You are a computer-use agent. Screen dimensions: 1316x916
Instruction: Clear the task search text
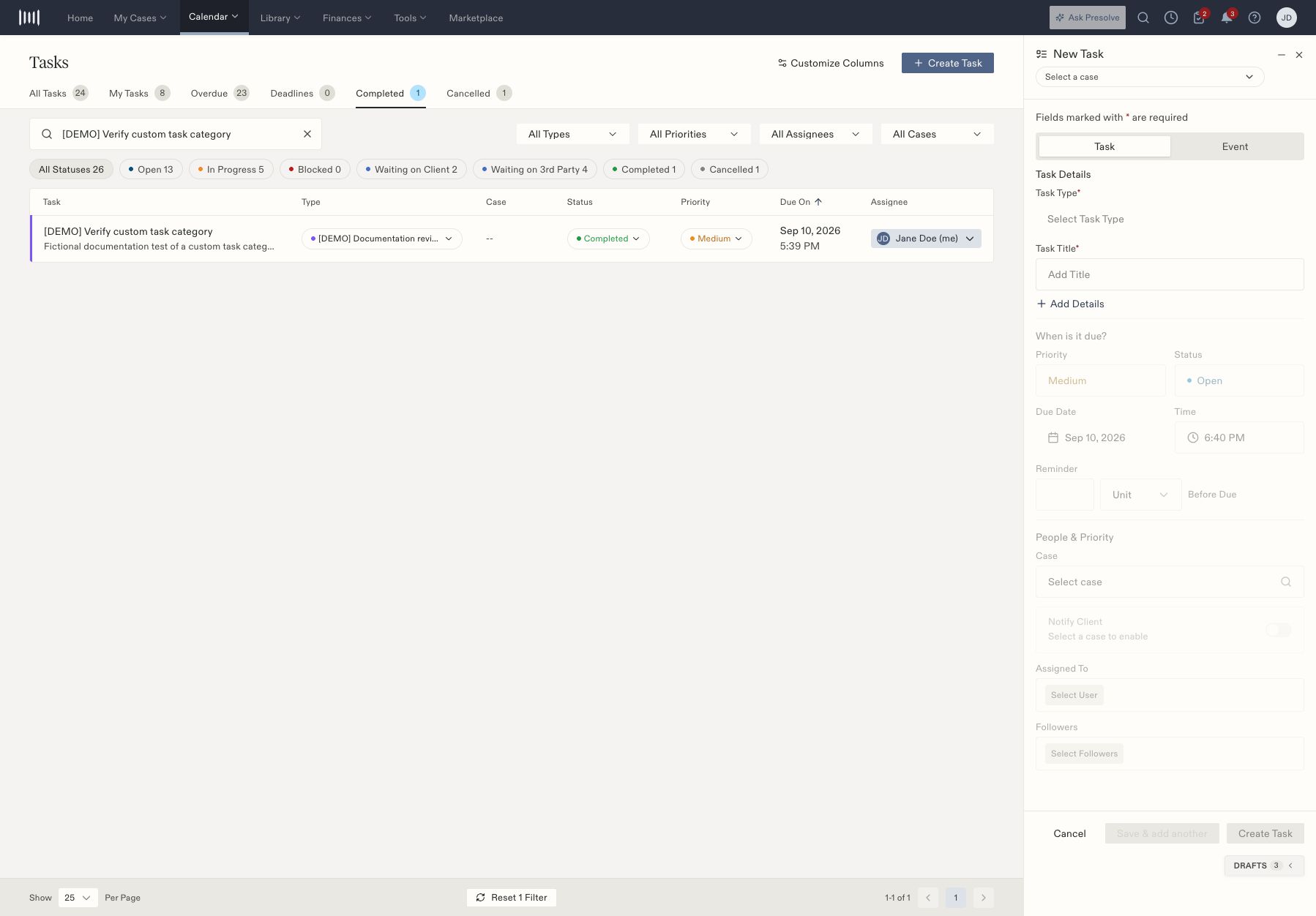tap(307, 134)
